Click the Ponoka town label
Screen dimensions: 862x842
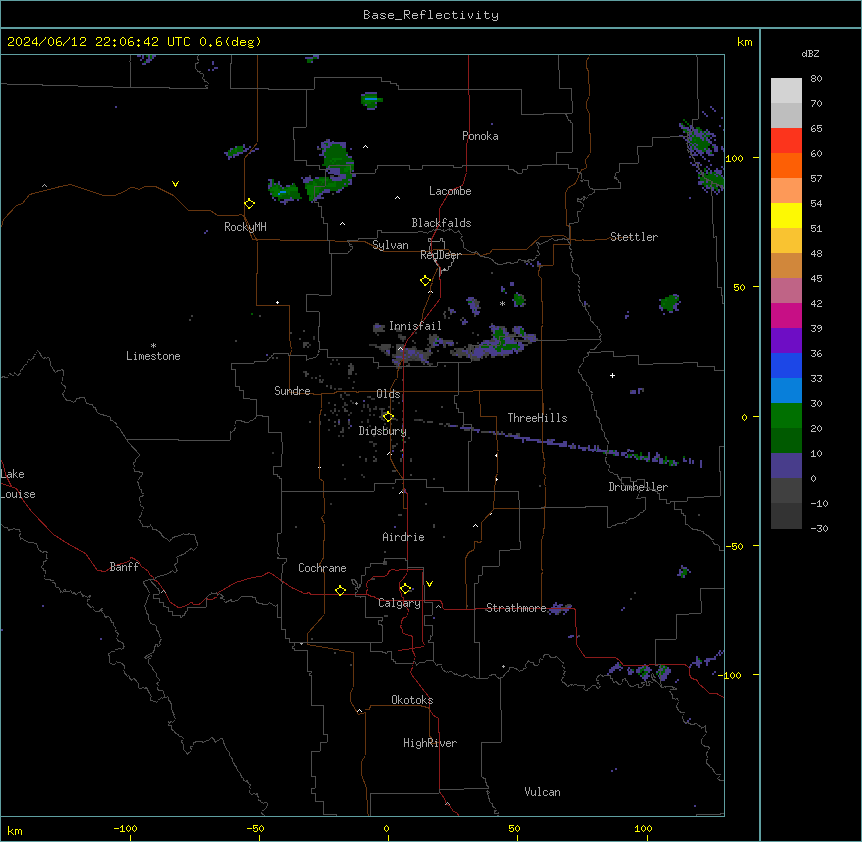(x=480, y=136)
